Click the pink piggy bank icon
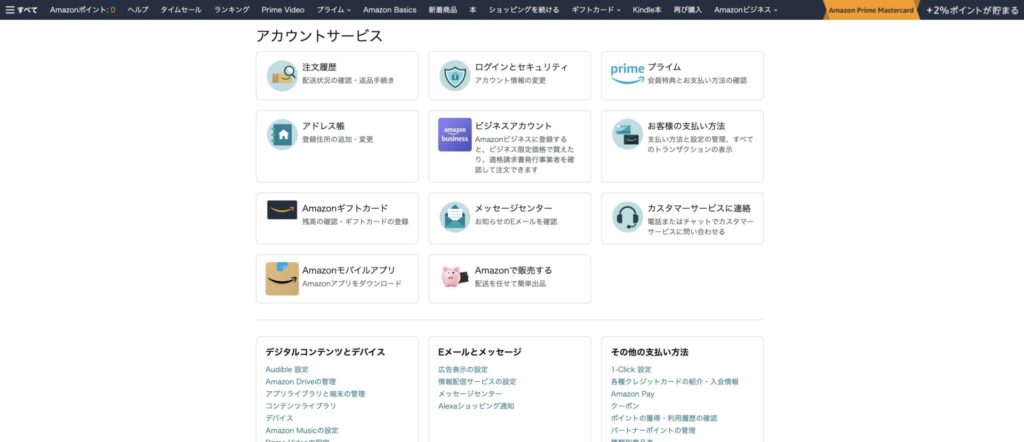This screenshot has width=1024, height=442. click(x=455, y=277)
